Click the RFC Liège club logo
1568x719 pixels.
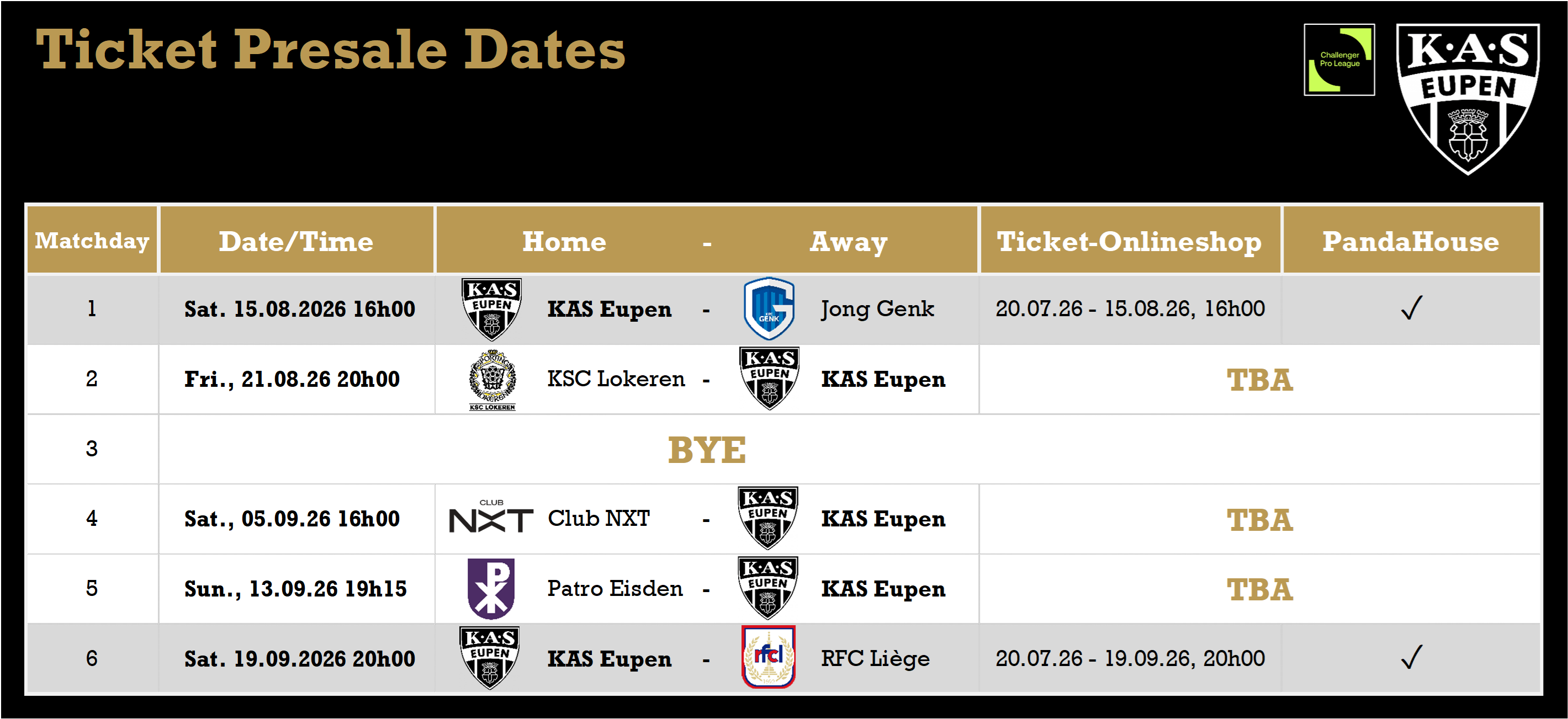(x=768, y=657)
